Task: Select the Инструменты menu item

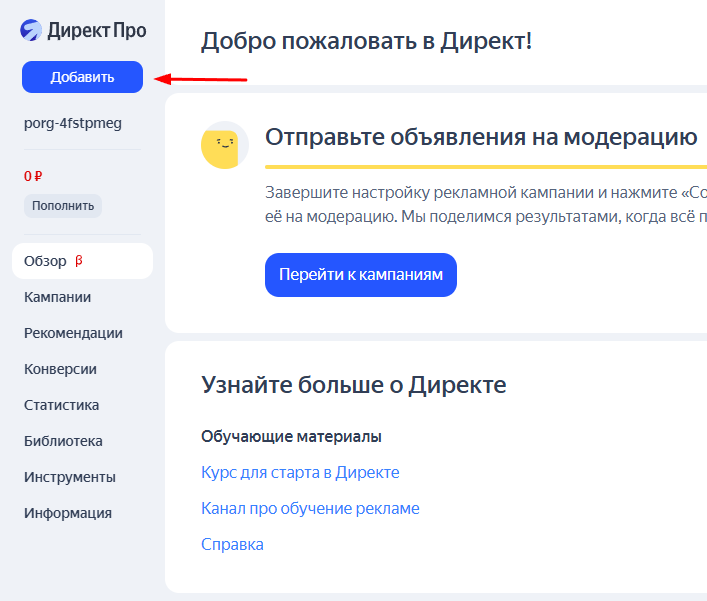Action: coord(69,477)
